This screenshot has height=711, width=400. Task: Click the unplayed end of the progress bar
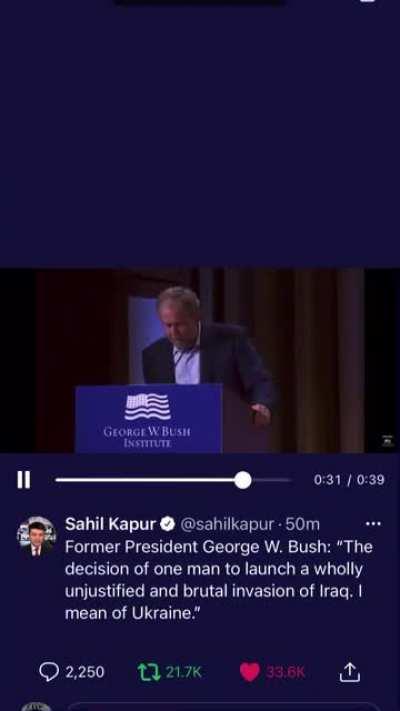pos(271,480)
